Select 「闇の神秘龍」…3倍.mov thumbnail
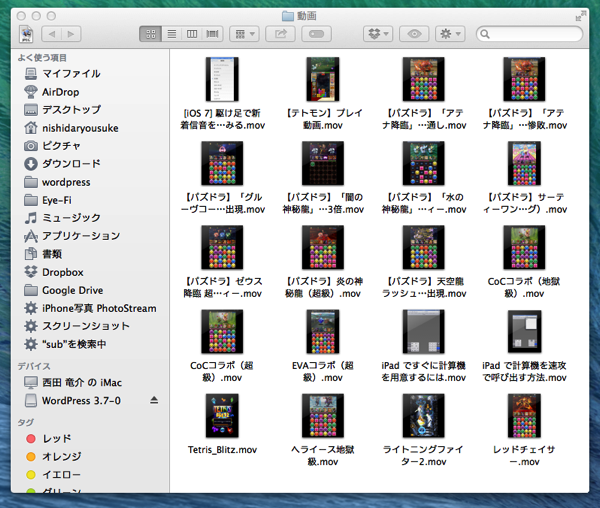The width and height of the screenshot is (600, 508). 323,163
